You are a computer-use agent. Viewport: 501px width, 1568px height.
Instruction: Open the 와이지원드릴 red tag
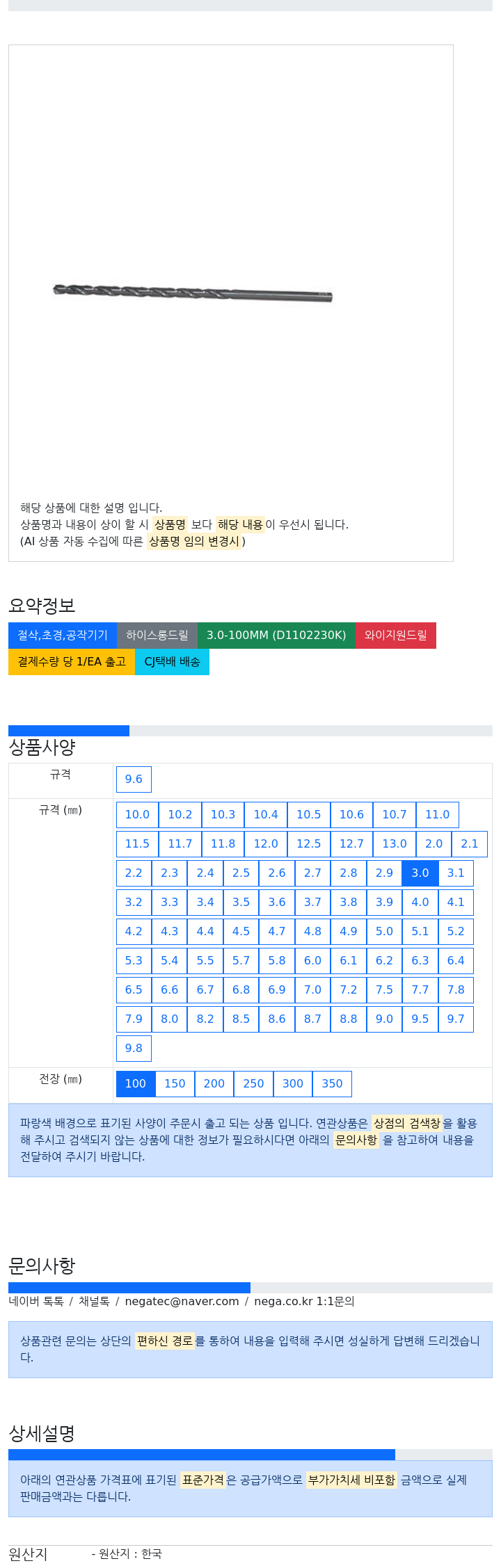[x=396, y=636]
